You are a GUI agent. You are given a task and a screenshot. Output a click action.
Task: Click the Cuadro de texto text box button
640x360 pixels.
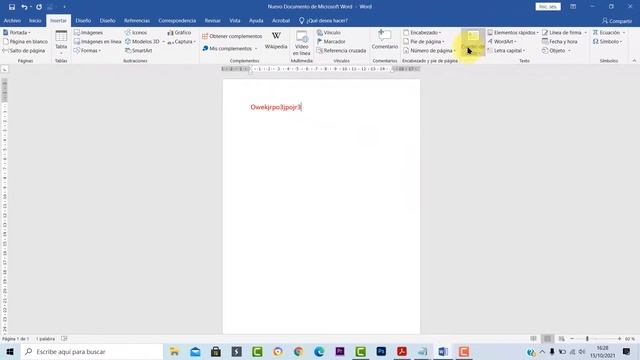click(x=473, y=42)
